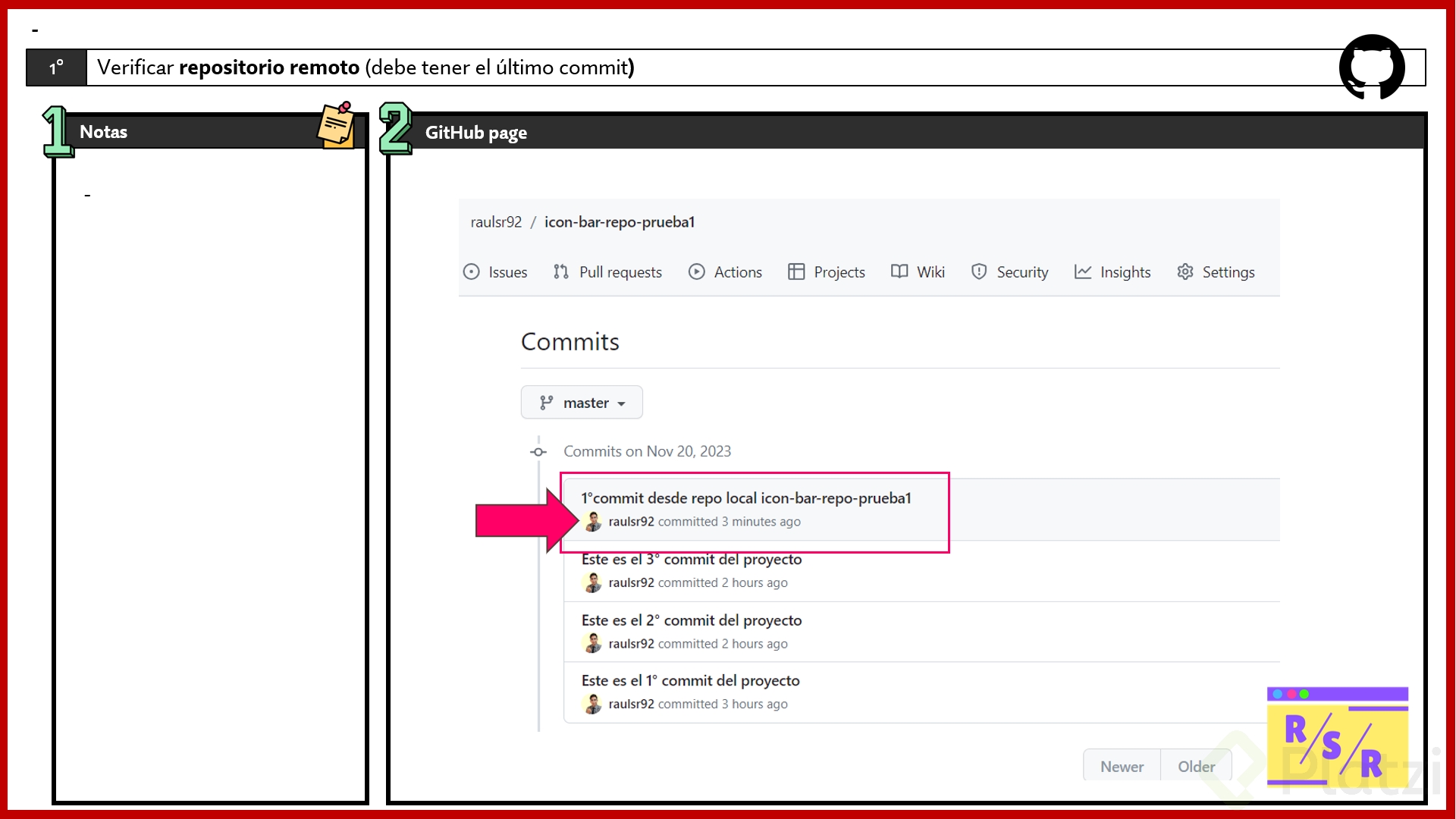The height and width of the screenshot is (819, 1456).
Task: Click the commit node icon beside Nov 20 date
Action: (538, 452)
